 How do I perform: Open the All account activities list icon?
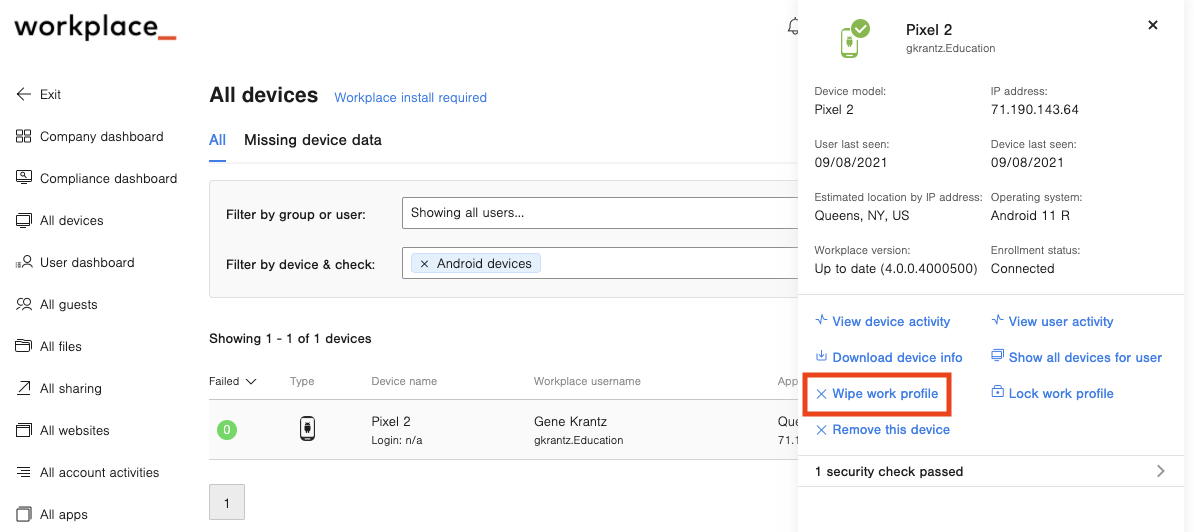point(24,473)
